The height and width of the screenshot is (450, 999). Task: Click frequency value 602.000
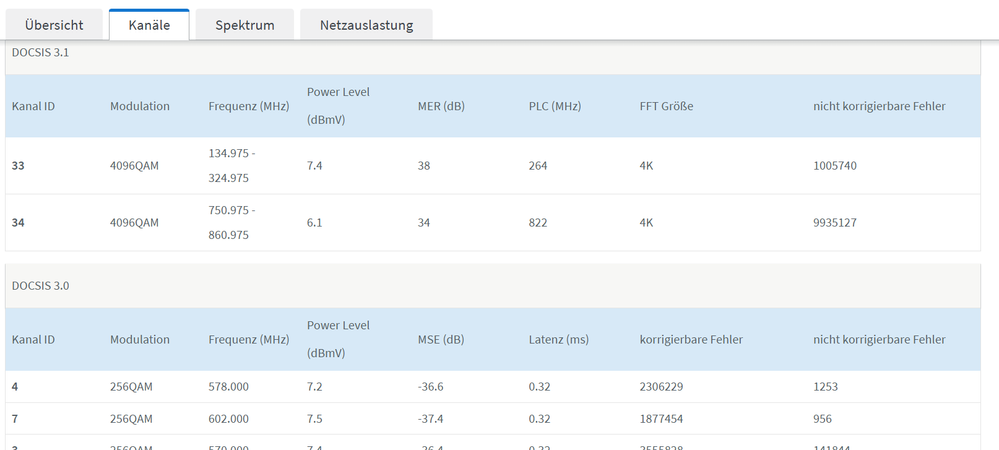pyautogui.click(x=229, y=419)
